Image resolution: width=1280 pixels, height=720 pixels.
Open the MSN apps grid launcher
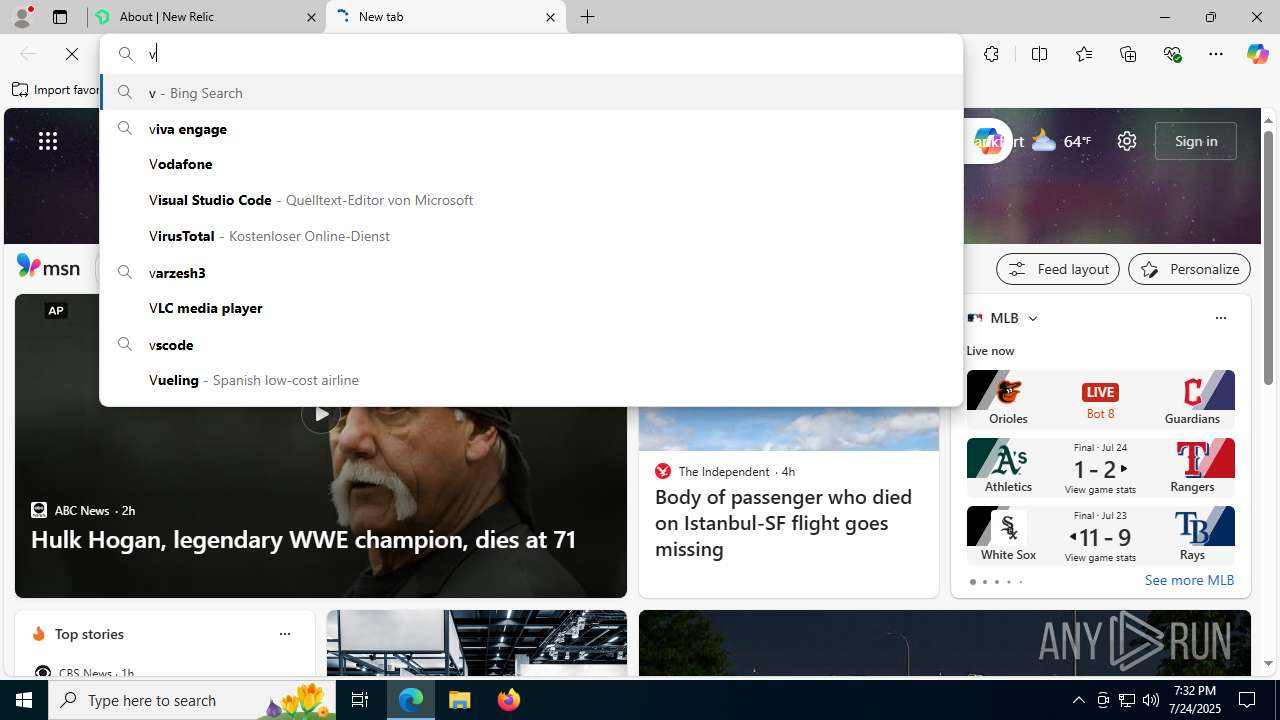coord(48,141)
